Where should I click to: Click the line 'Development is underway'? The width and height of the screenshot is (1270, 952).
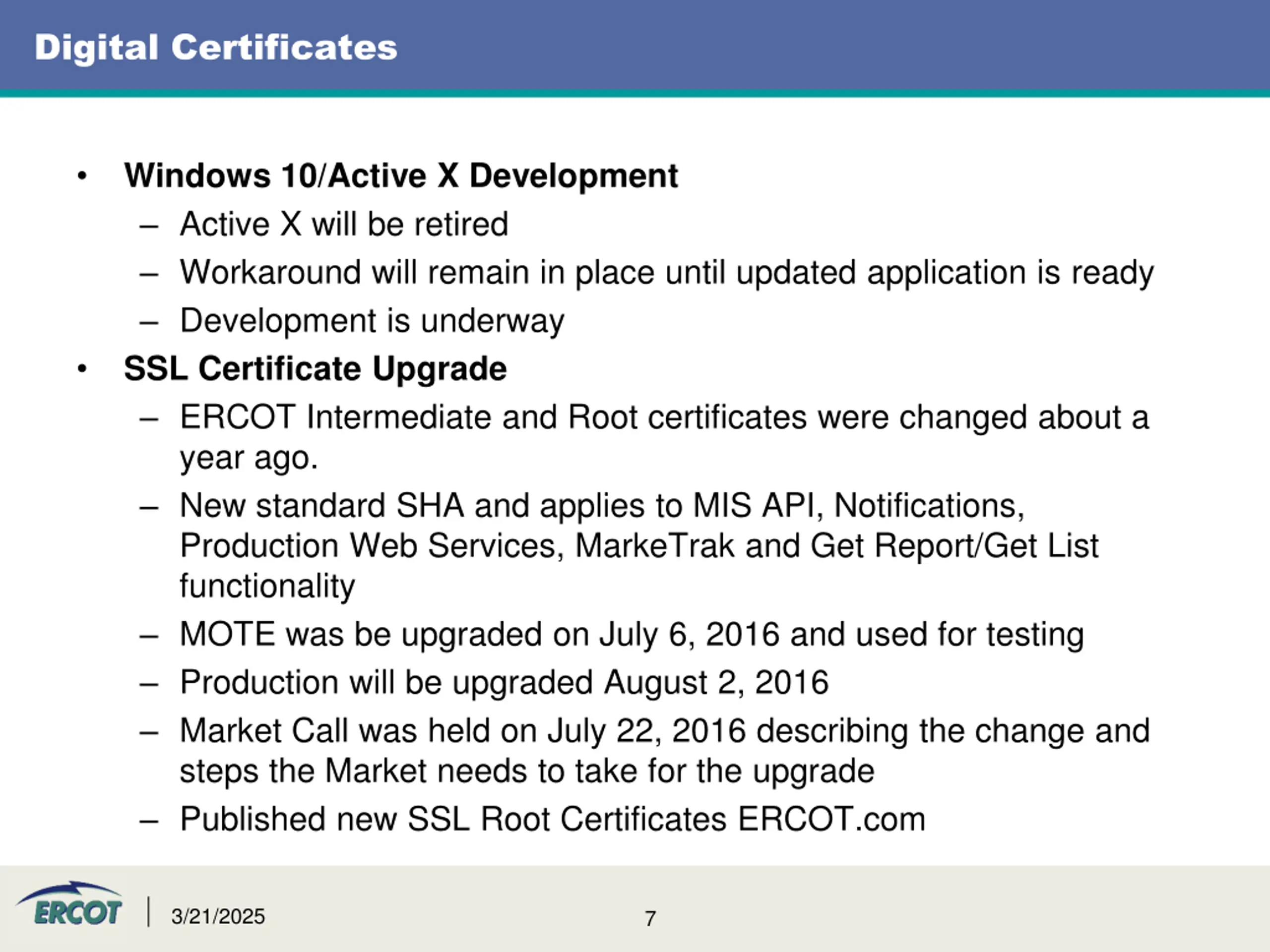372,320
